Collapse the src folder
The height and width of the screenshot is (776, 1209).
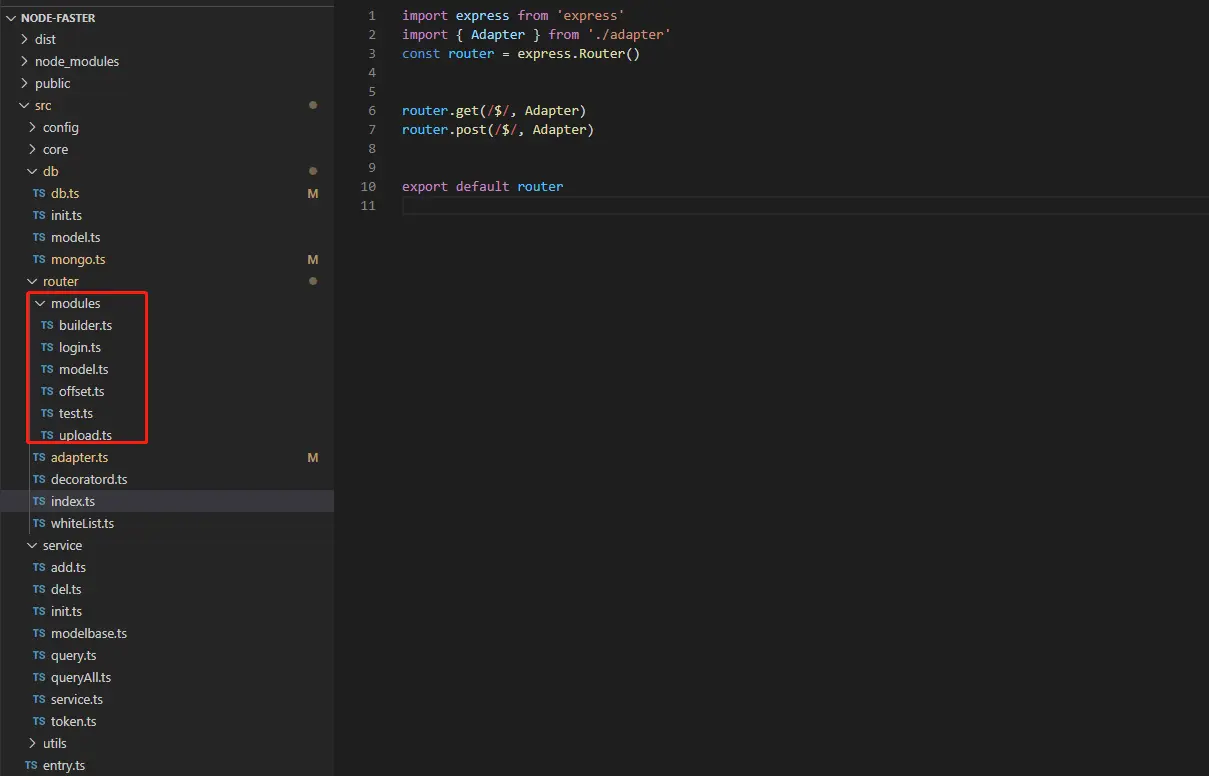[x=42, y=105]
